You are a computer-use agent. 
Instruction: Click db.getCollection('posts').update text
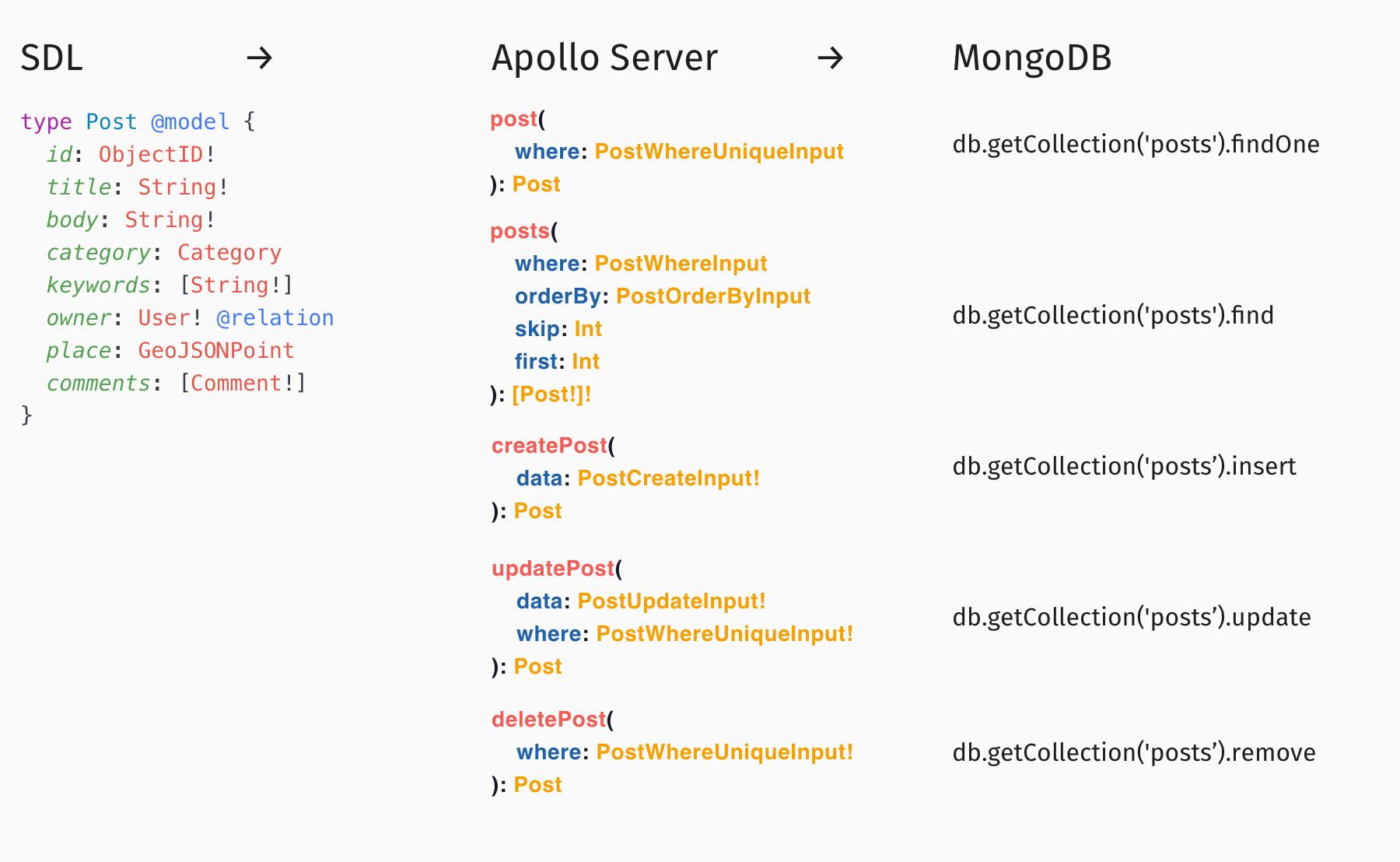click(1132, 618)
